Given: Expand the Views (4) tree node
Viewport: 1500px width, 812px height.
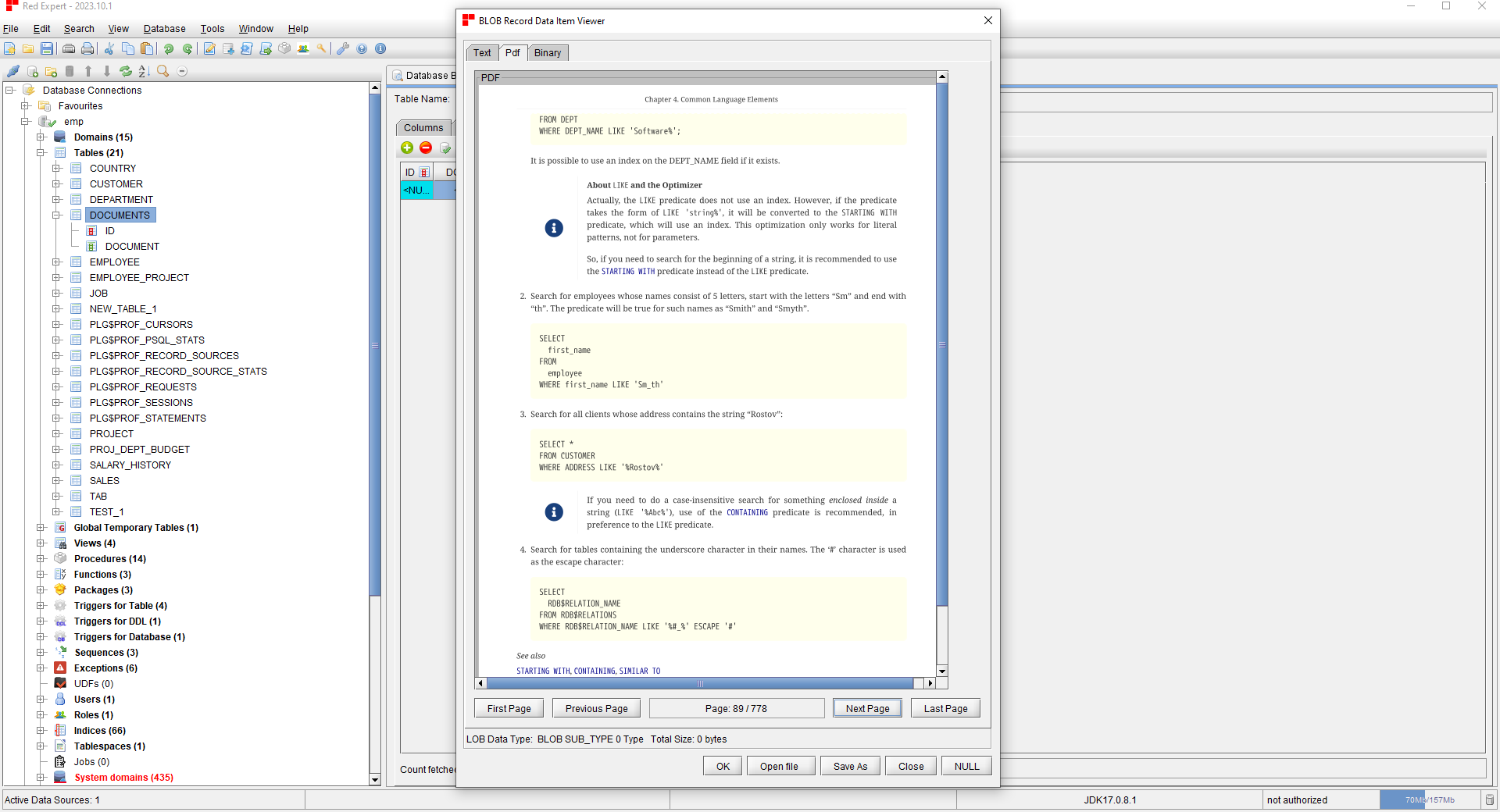Looking at the screenshot, I should point(41,543).
